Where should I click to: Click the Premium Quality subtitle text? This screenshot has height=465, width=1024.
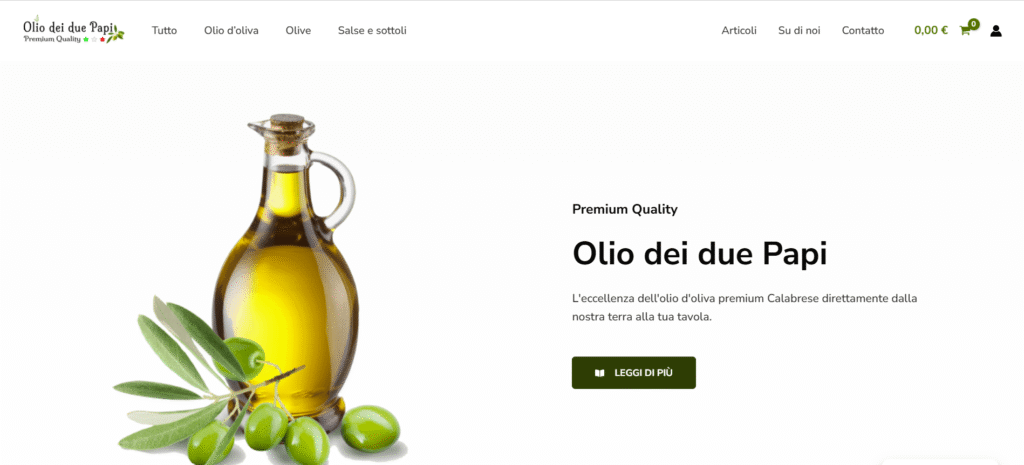[625, 210]
